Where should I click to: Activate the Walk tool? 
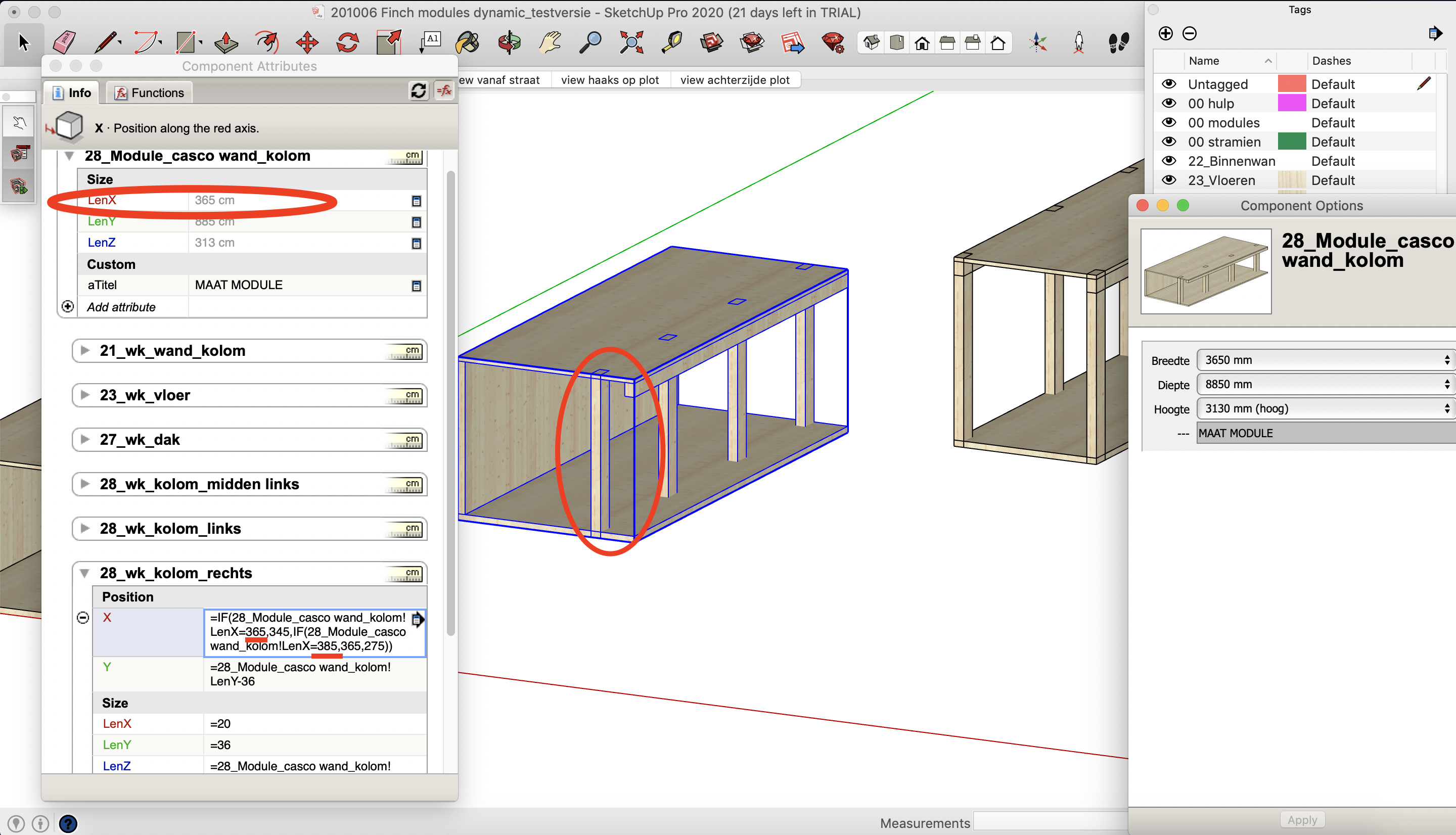pos(1119,42)
